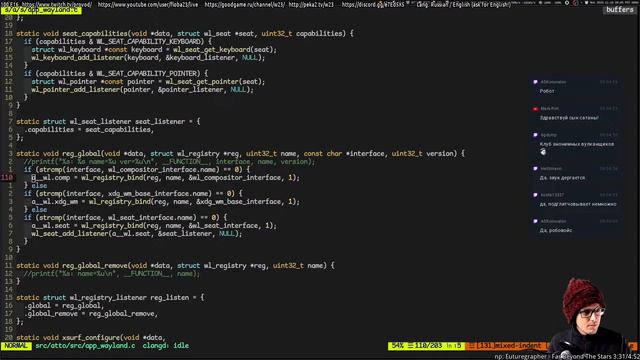Image resolution: width=640 pixels, height=360 pixels.
Task: Click the 'static void reg_global_remove' line
Action: (x=175, y=266)
